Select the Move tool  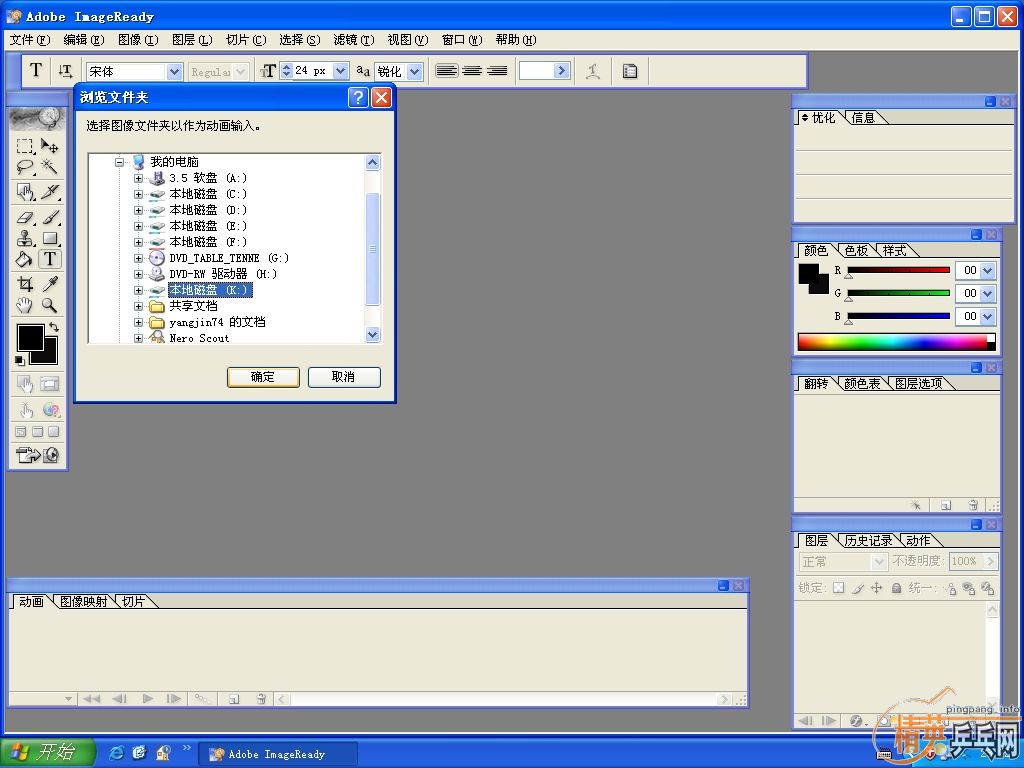[x=50, y=146]
